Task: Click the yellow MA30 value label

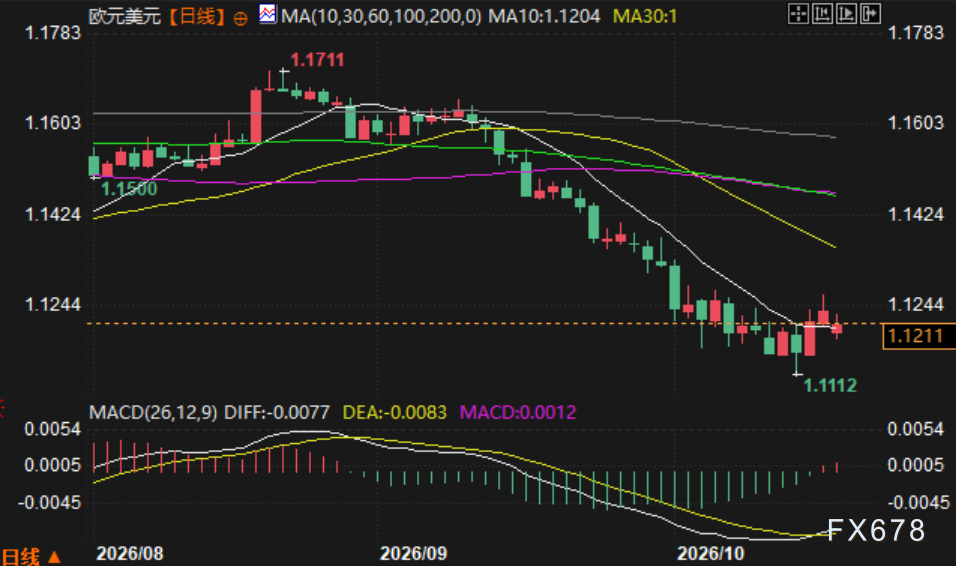Action: click(x=645, y=16)
